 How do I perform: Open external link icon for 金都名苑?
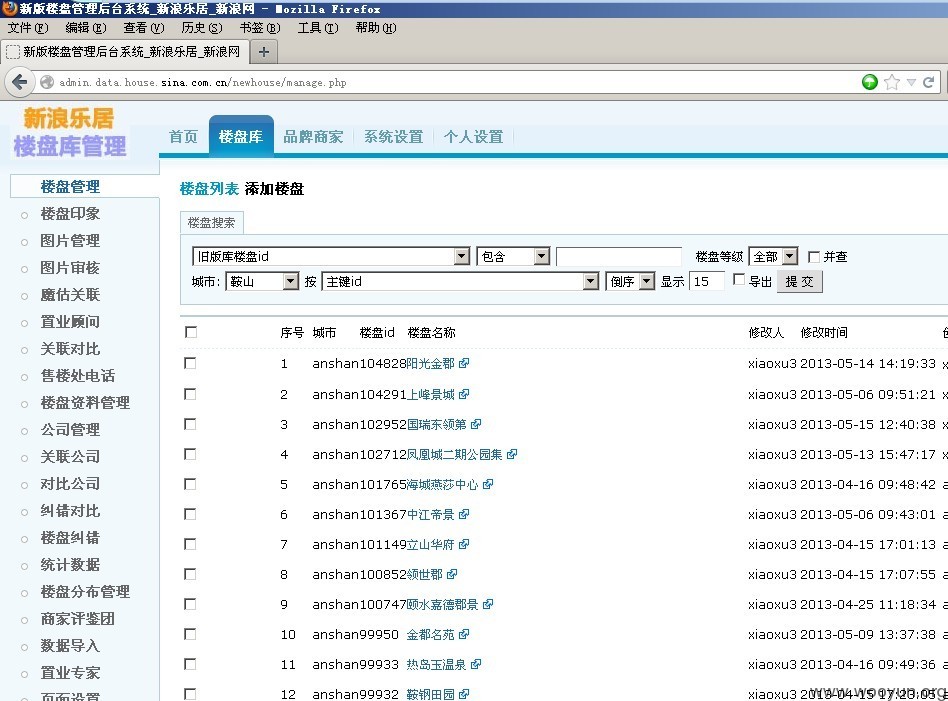click(464, 634)
